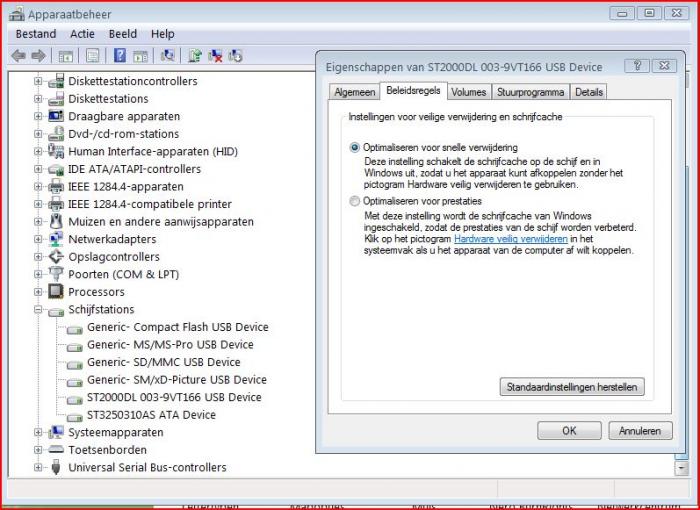Expand the Universal Serial Bus-controllers node
Image resolution: width=700 pixels, height=510 pixels.
38,467
